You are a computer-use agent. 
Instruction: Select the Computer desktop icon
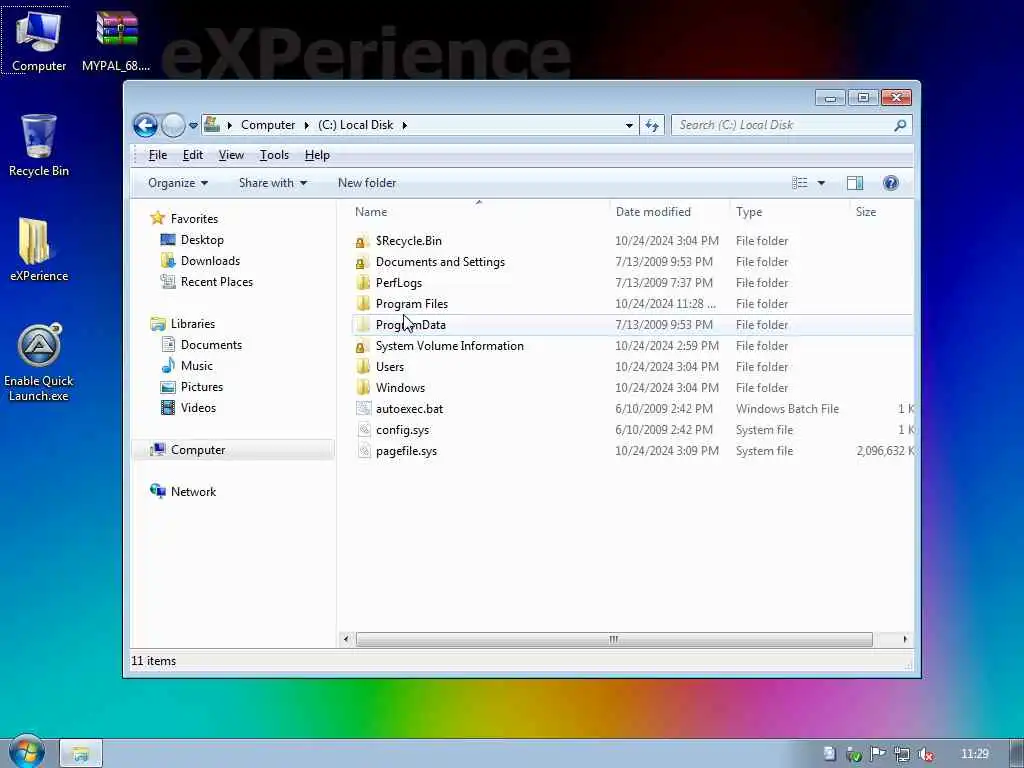[x=39, y=40]
